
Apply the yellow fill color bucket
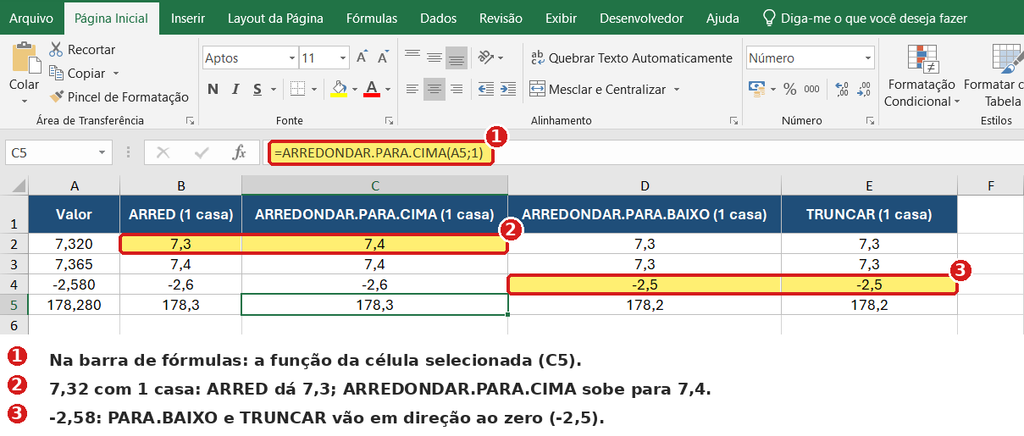click(338, 89)
